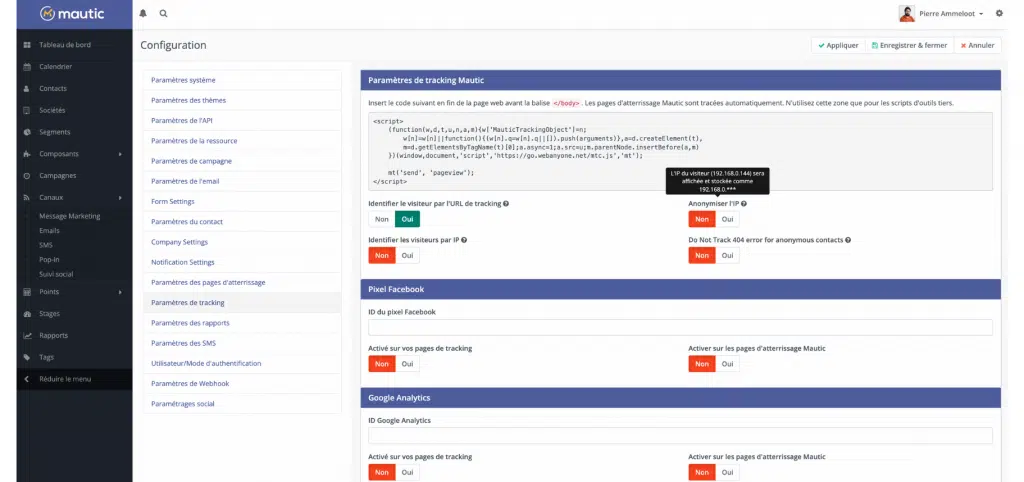The height and width of the screenshot is (482, 1024).
Task: Open Suivi social submenu item
Action: 56,274
